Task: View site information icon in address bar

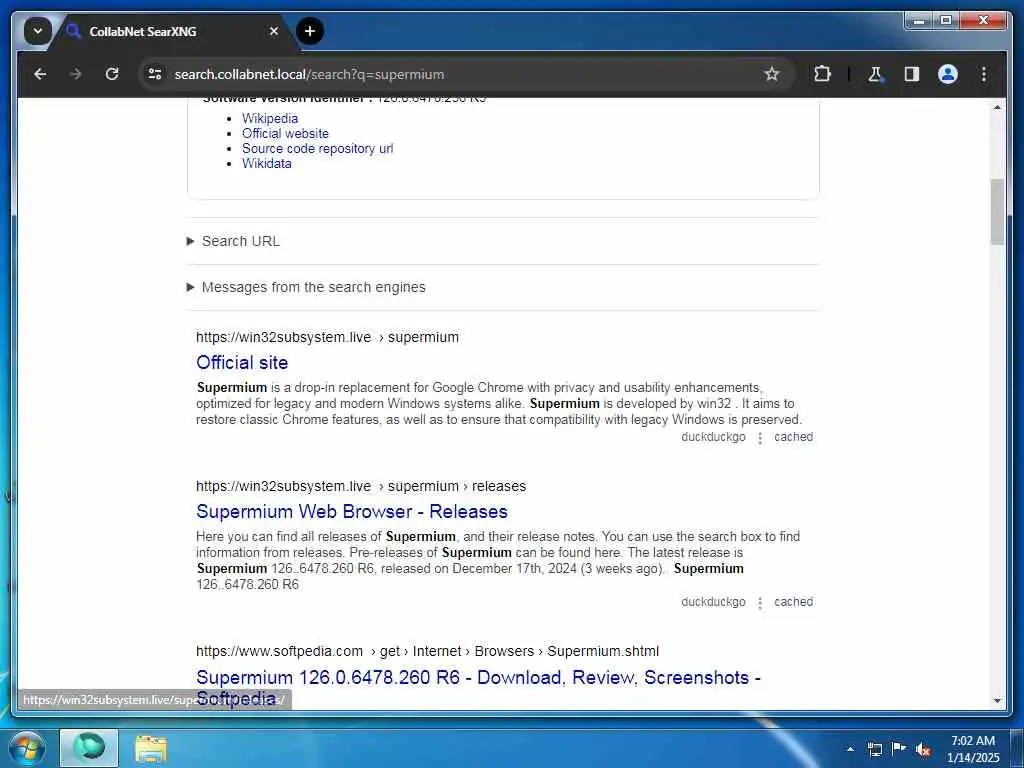Action: 155,74
